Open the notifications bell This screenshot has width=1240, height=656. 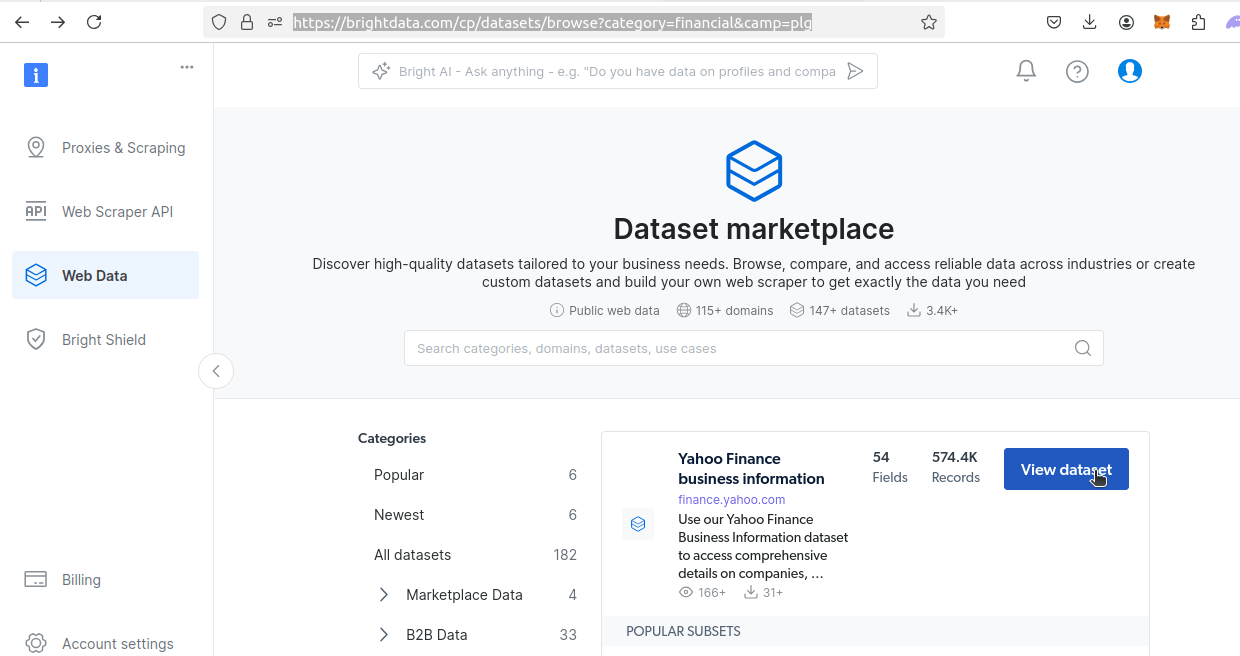1025,70
